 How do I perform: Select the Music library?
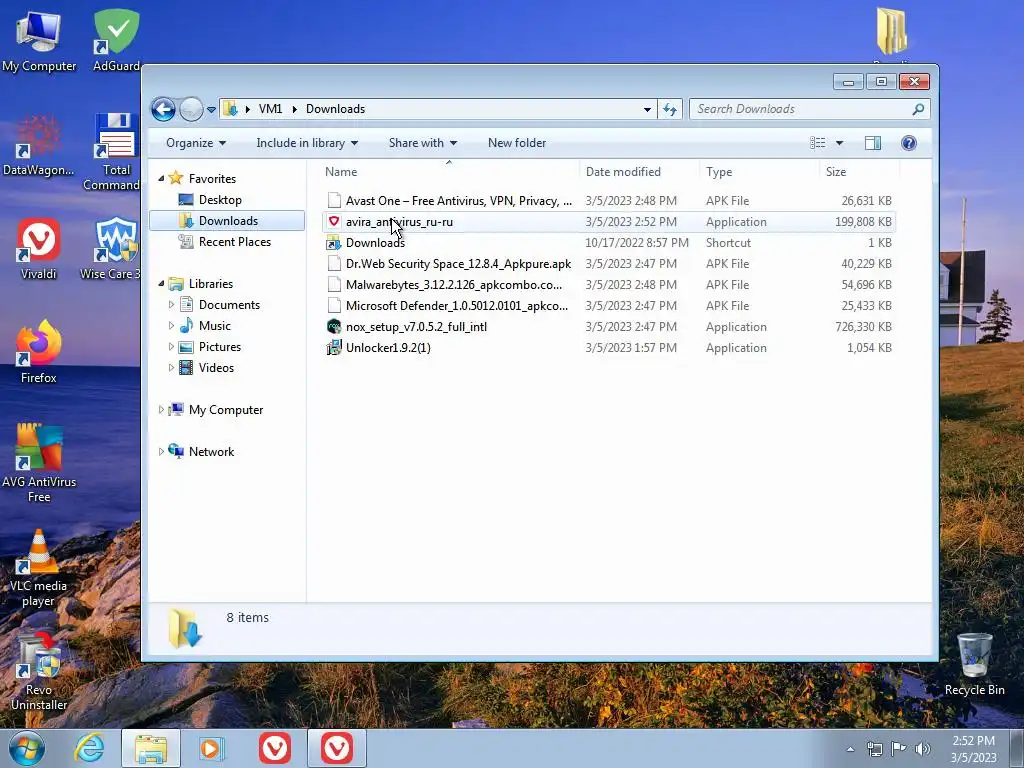tap(214, 326)
